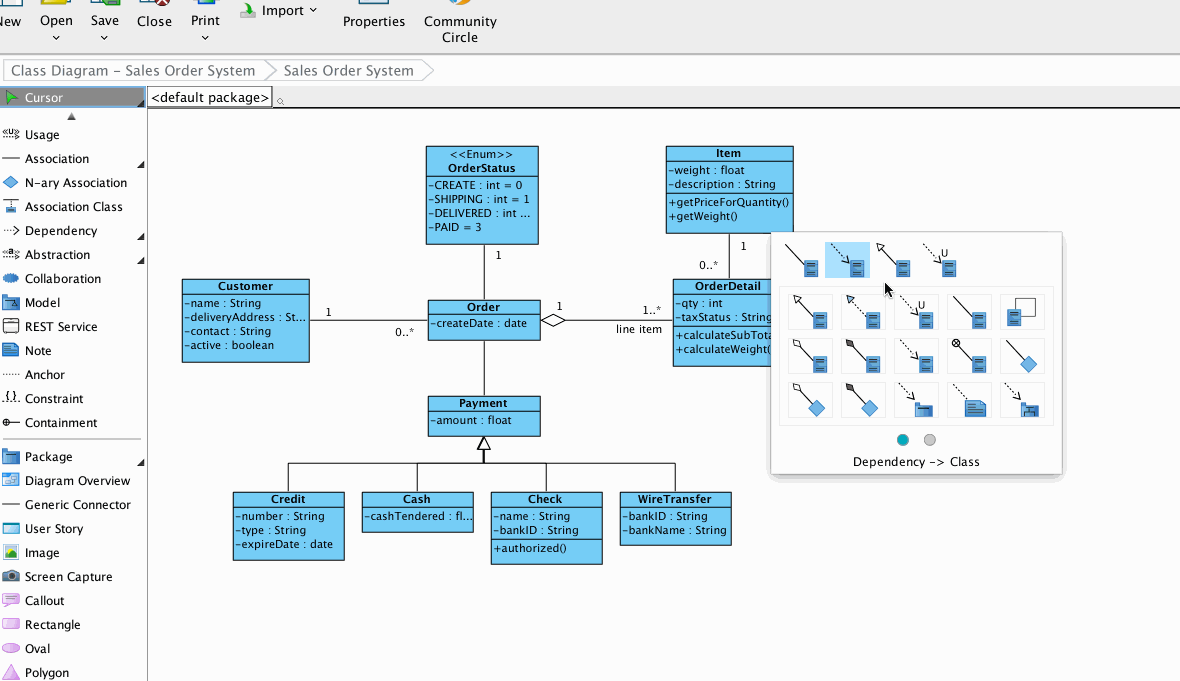The height and width of the screenshot is (681, 1180).
Task: Expand Association tool variants triangle
Action: tap(141, 164)
